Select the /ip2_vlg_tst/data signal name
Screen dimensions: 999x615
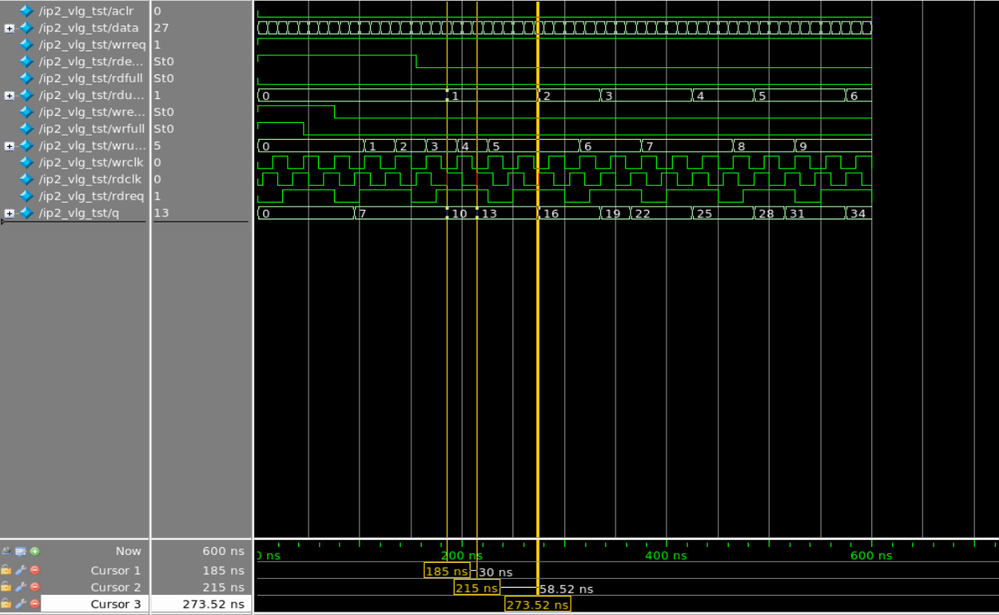coord(89,28)
